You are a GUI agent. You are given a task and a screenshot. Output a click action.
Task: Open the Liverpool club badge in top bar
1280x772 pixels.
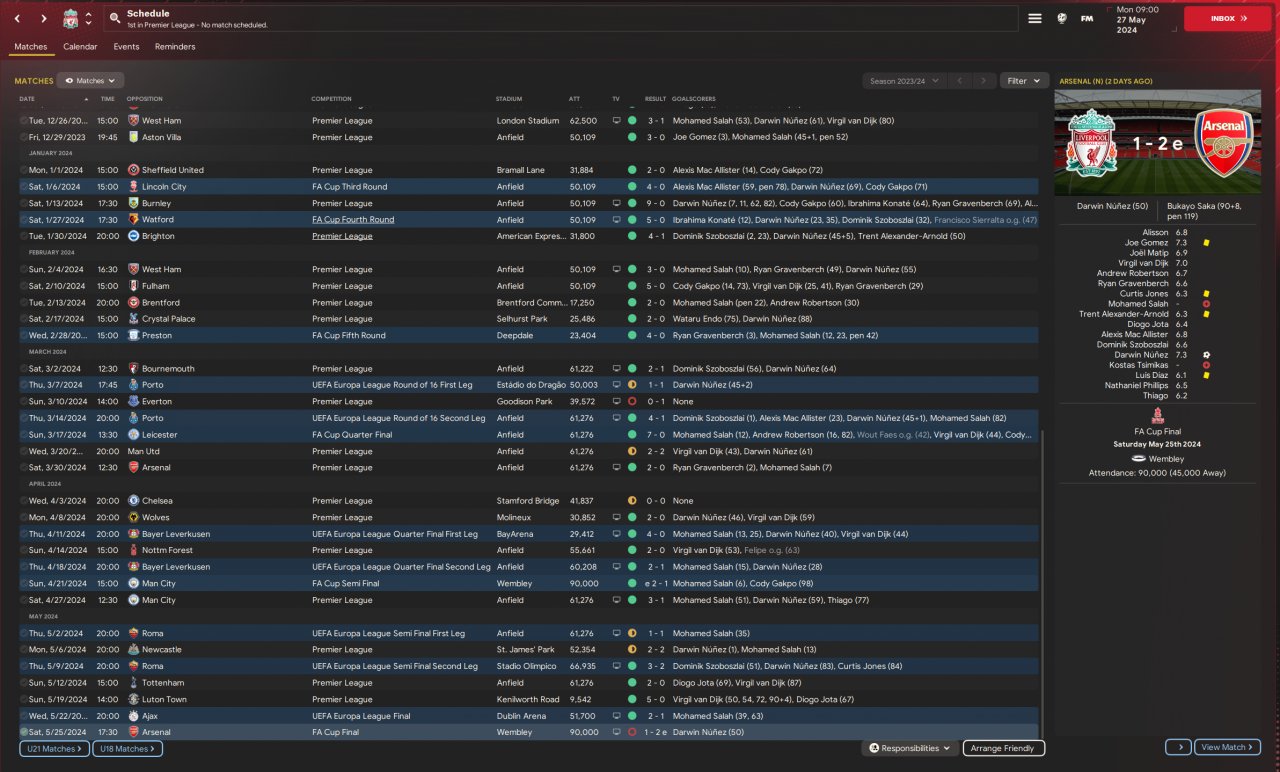pos(70,18)
